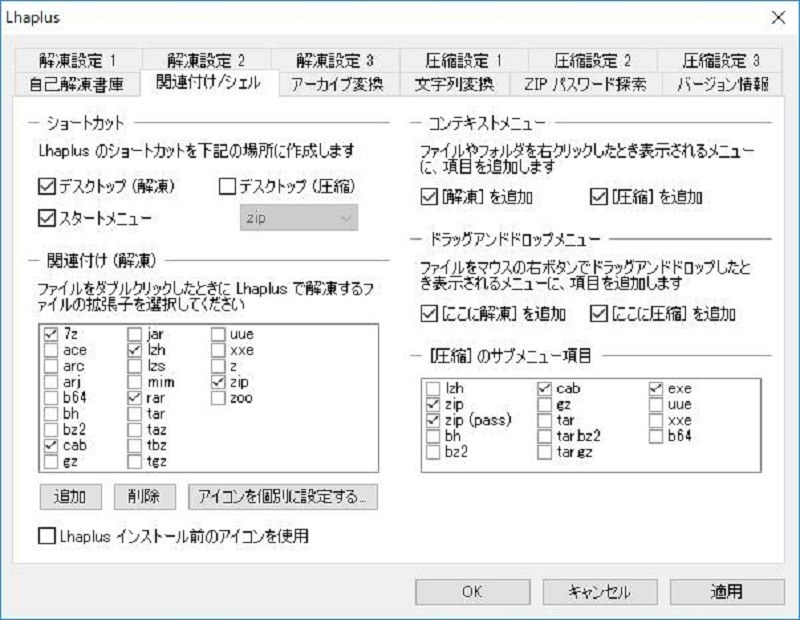Uncheck the rar extension association
Image resolution: width=800 pixels, height=620 pixels.
point(135,398)
